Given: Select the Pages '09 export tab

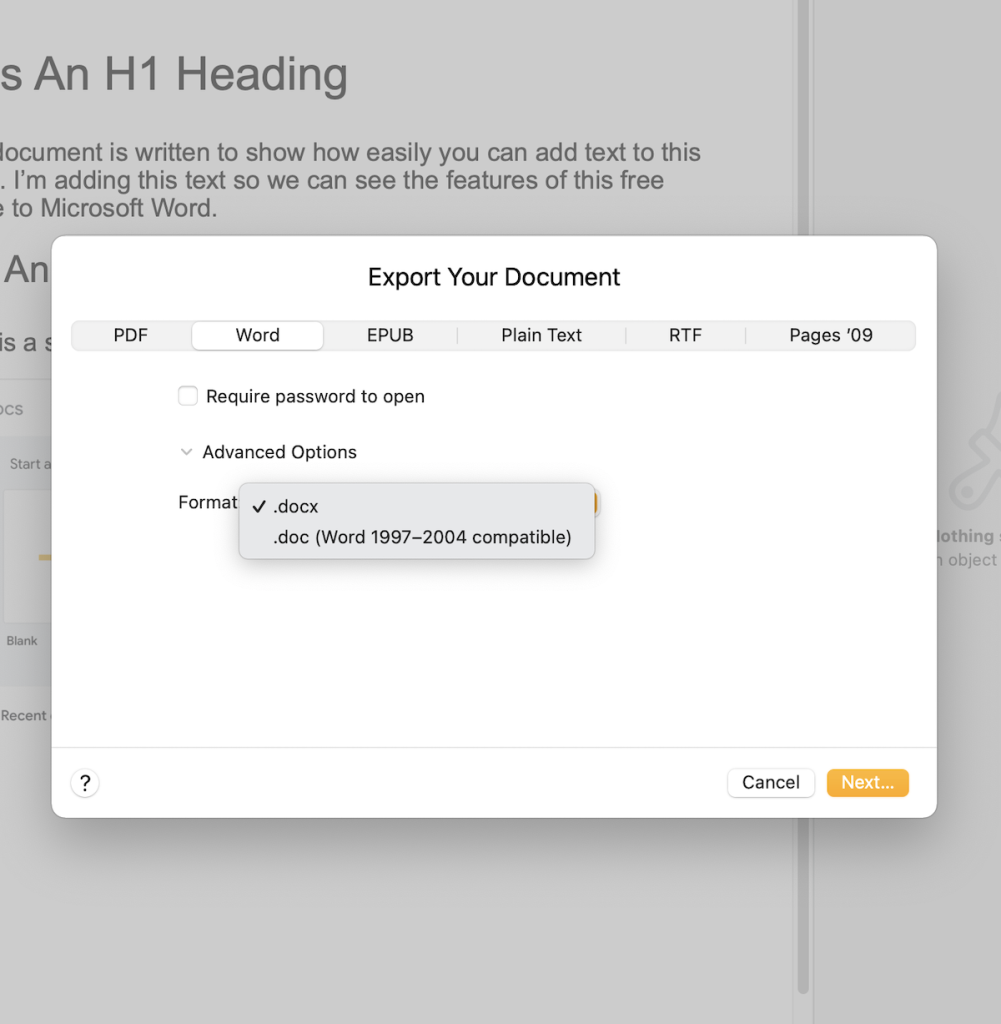Looking at the screenshot, I should [x=831, y=335].
